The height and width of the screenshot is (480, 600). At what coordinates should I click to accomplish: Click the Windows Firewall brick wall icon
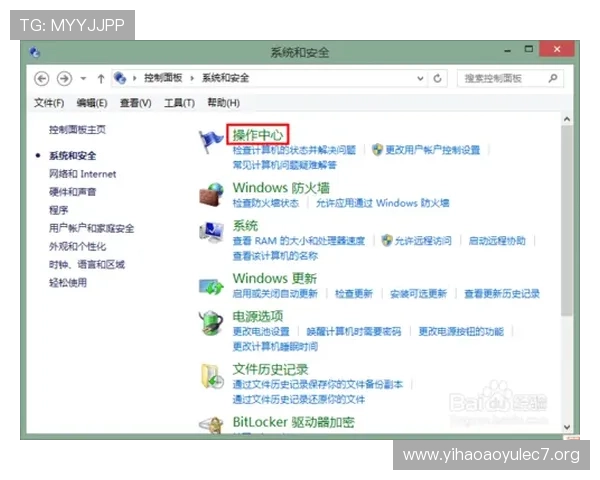[x=211, y=194]
